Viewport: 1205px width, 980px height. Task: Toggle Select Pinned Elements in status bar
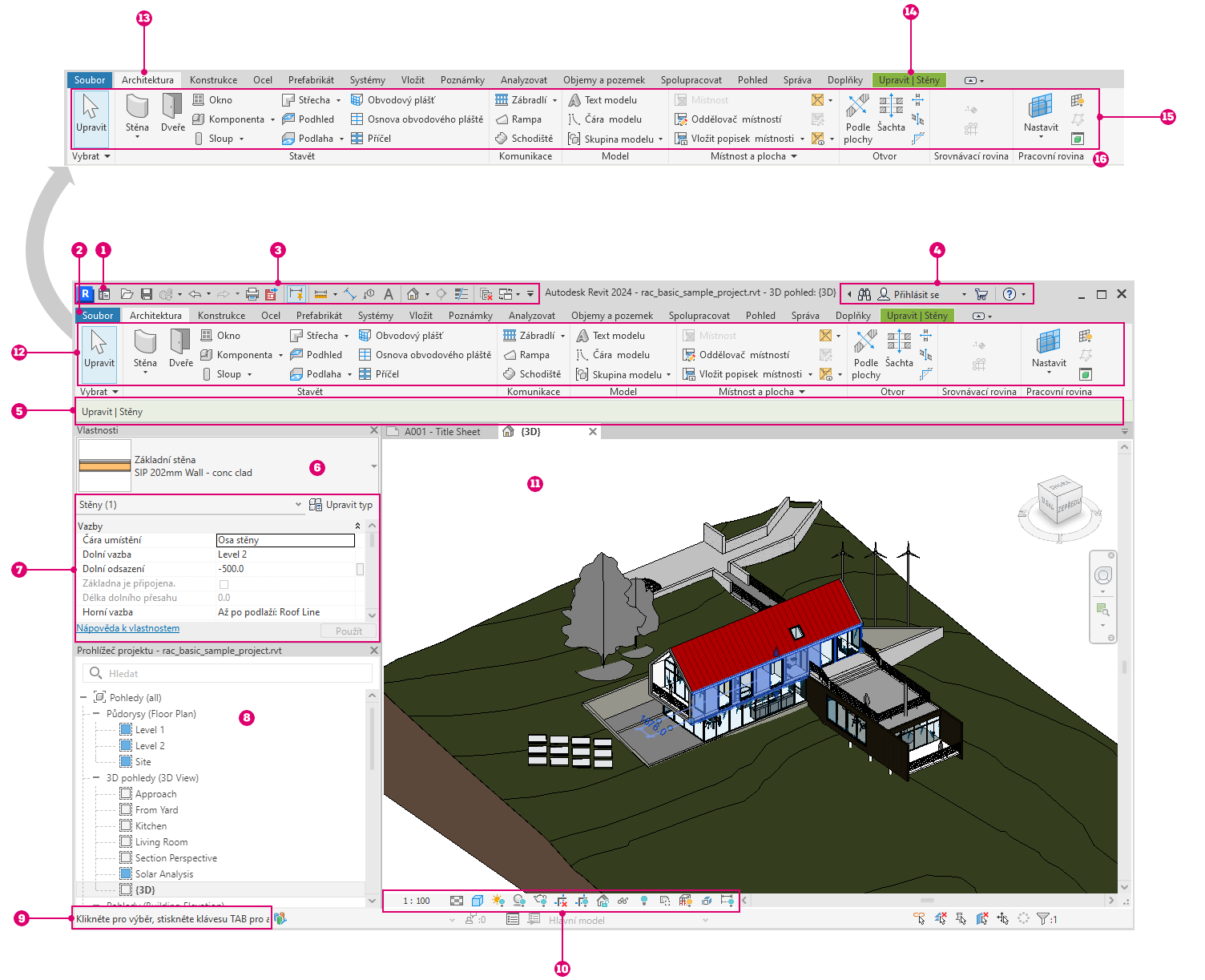click(961, 919)
